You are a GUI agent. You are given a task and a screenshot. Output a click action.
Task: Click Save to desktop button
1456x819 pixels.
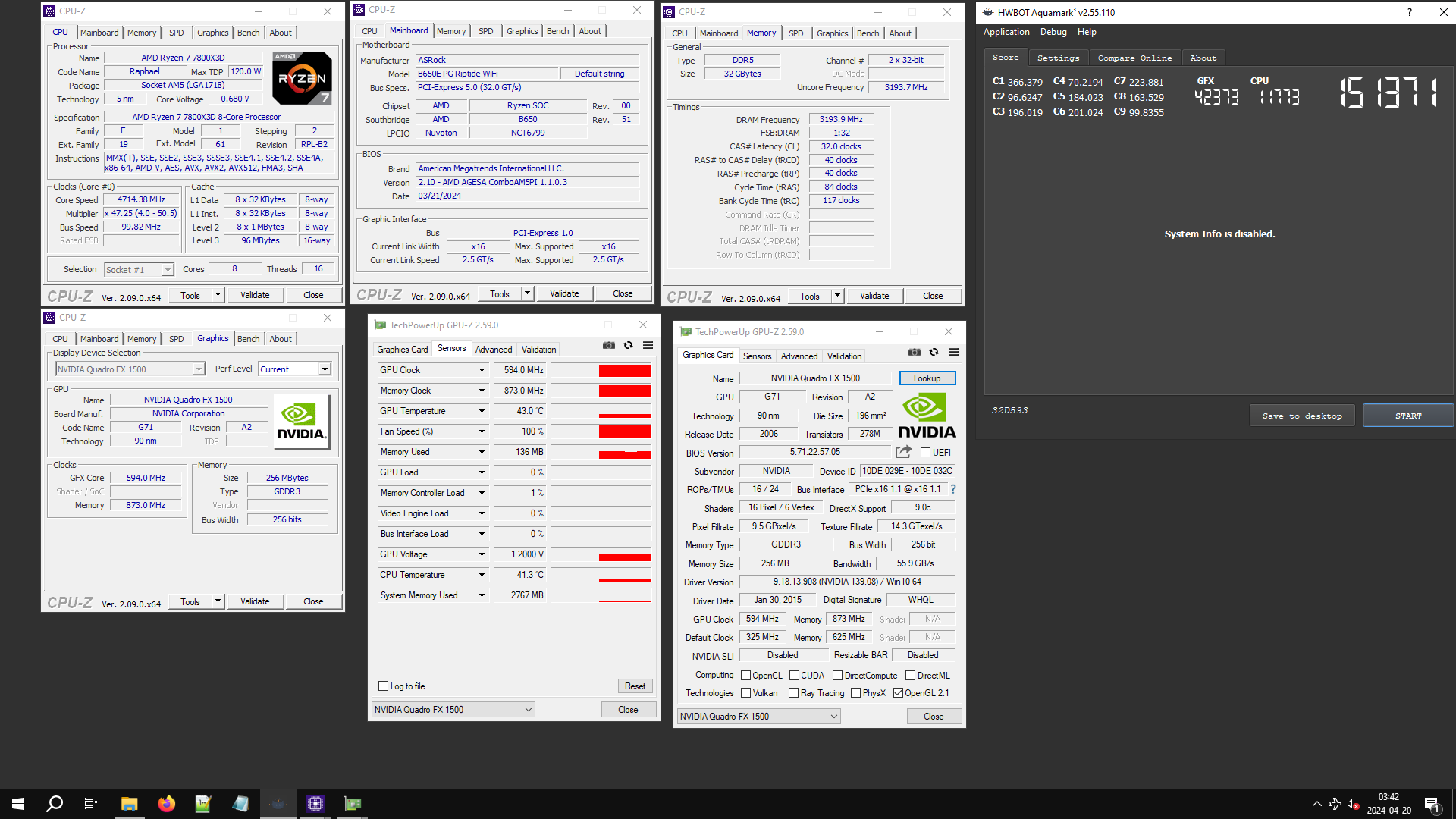click(x=1302, y=416)
